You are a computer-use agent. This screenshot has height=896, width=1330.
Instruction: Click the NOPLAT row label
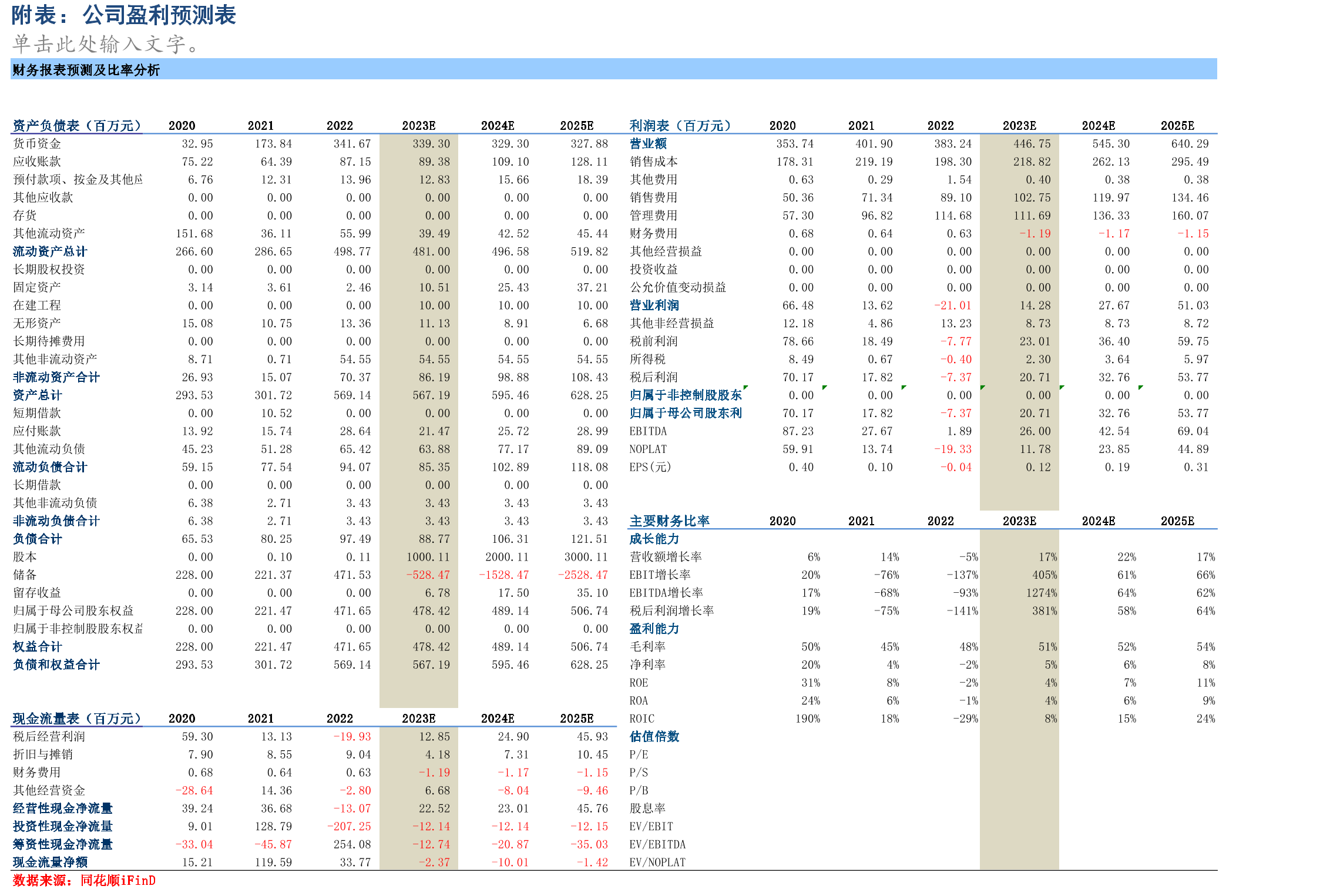[648, 449]
